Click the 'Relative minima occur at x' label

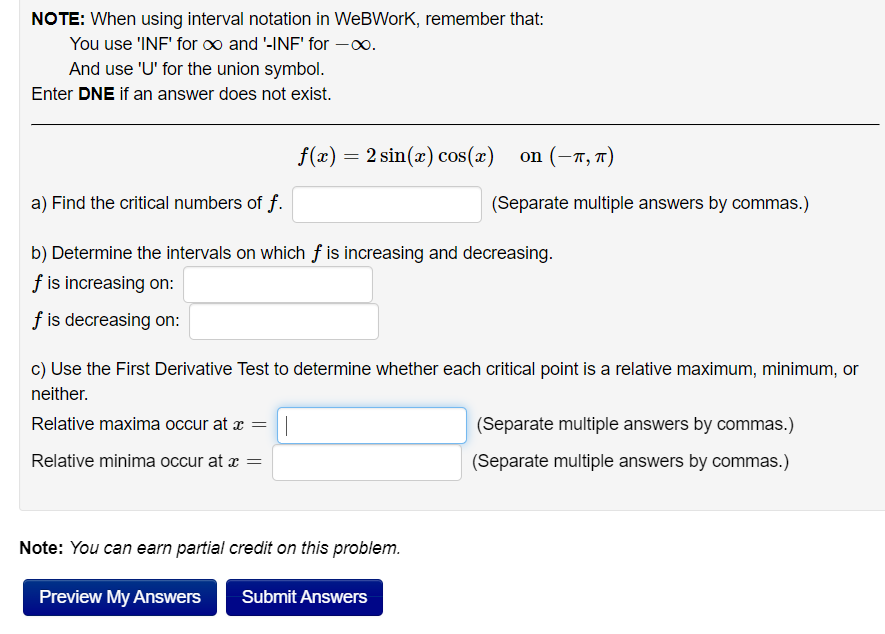pos(150,460)
